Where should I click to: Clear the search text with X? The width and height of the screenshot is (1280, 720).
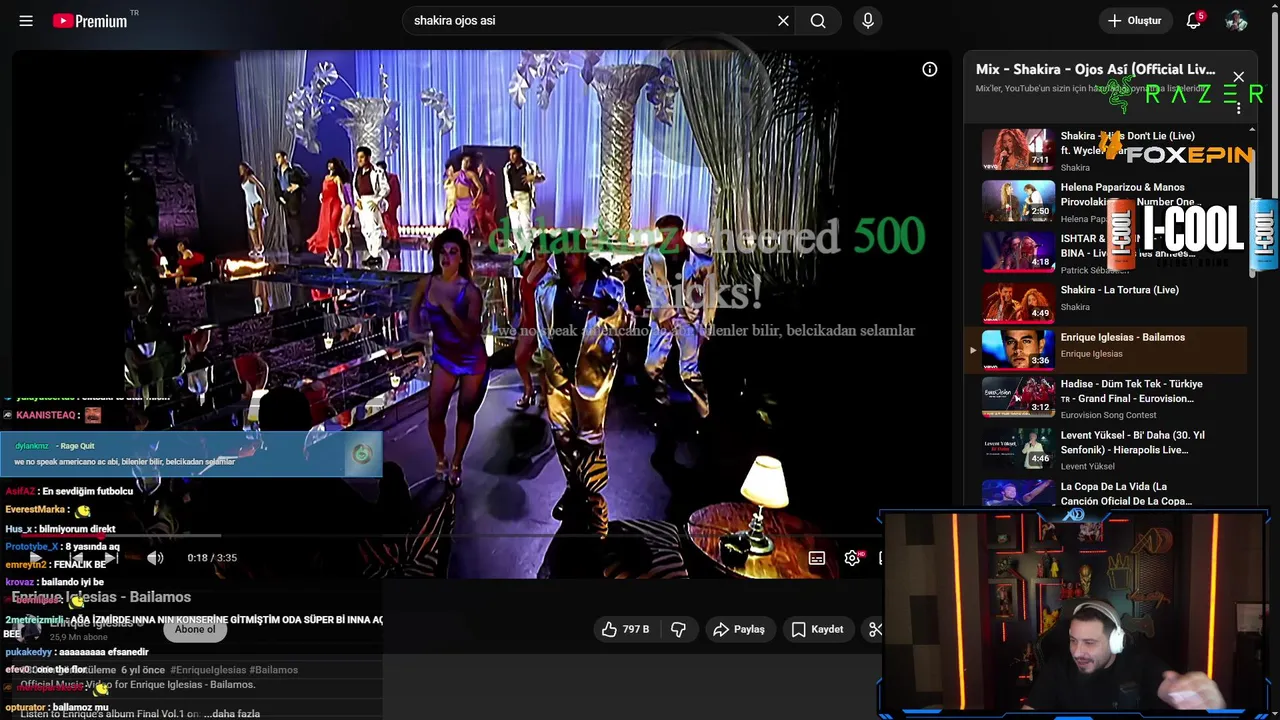[783, 20]
